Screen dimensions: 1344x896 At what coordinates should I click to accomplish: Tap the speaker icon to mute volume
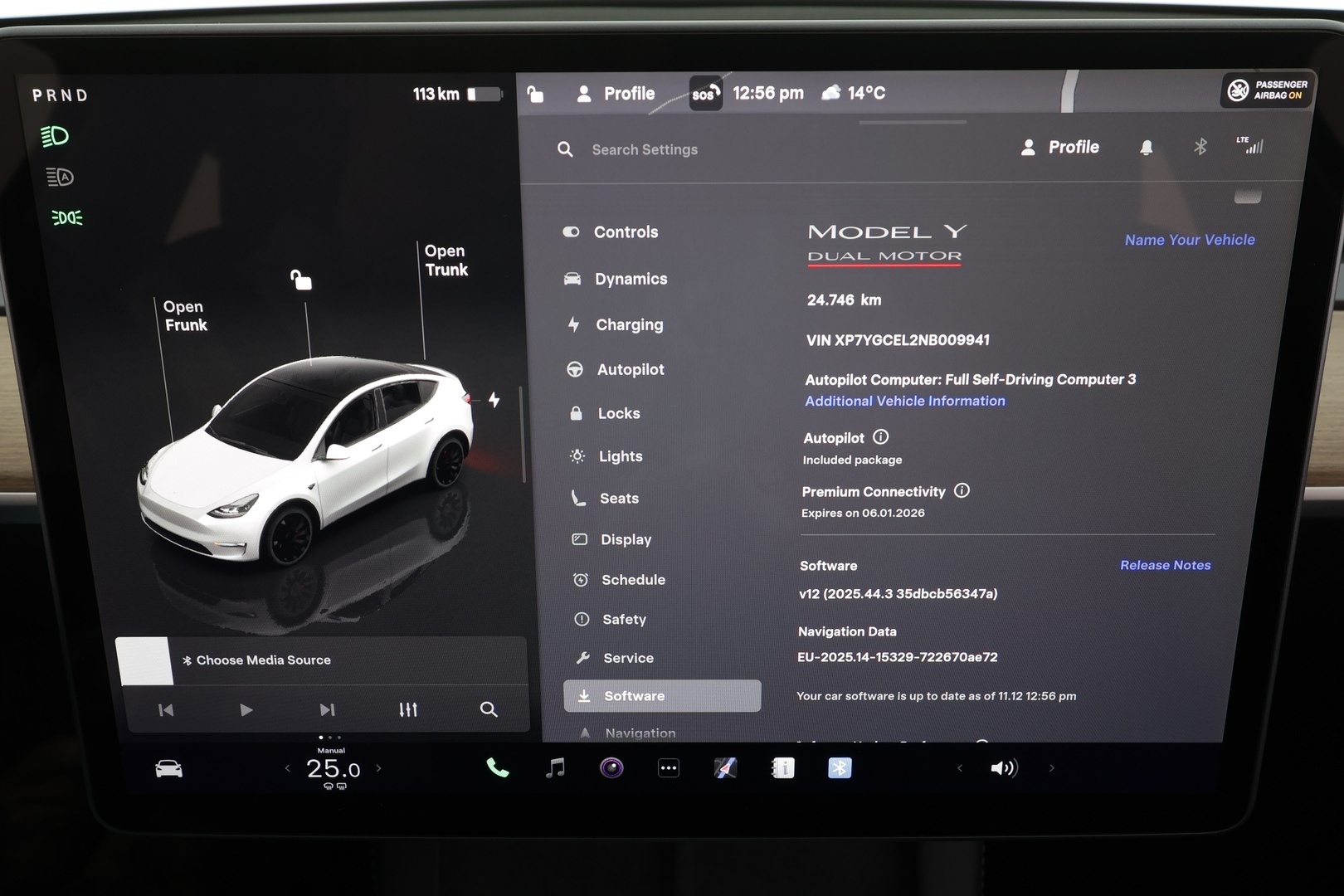[x=1006, y=768]
